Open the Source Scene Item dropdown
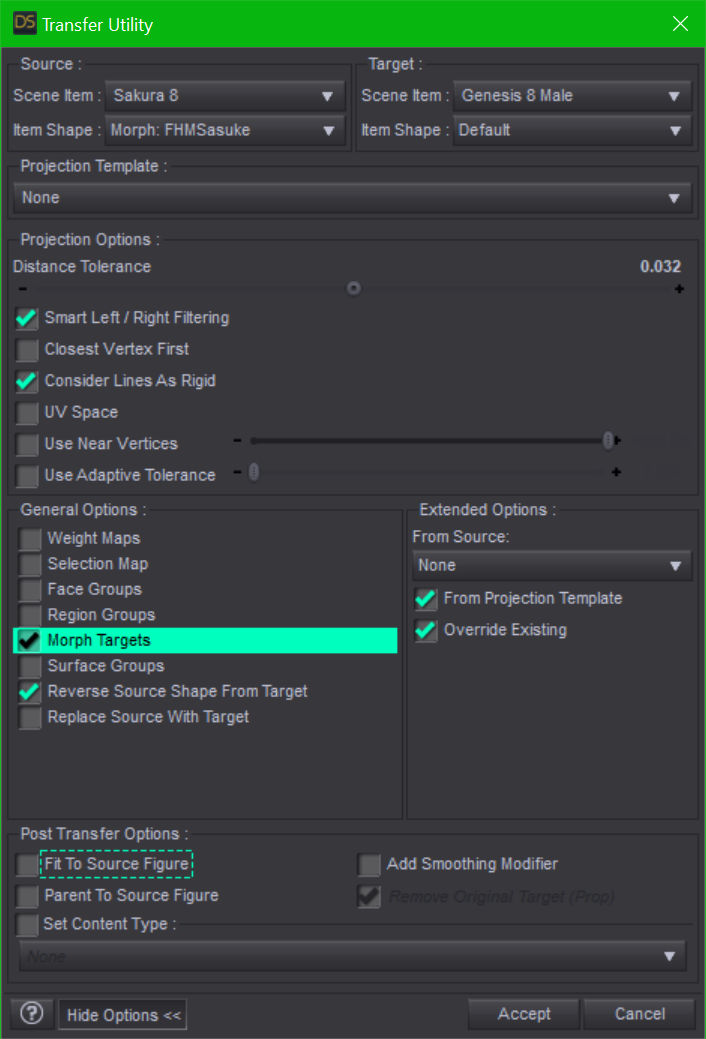 [224, 96]
